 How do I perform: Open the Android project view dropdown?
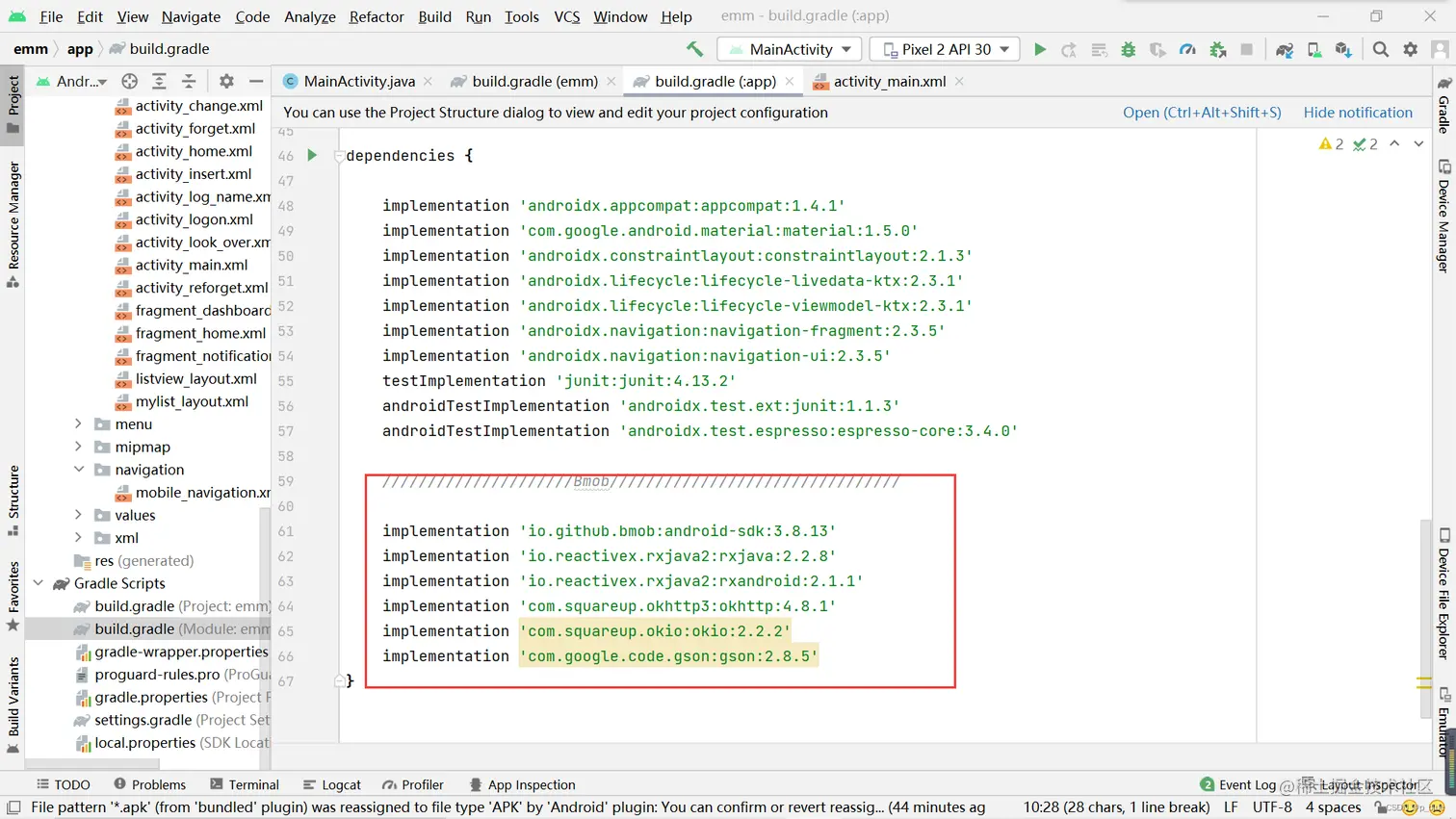click(72, 82)
